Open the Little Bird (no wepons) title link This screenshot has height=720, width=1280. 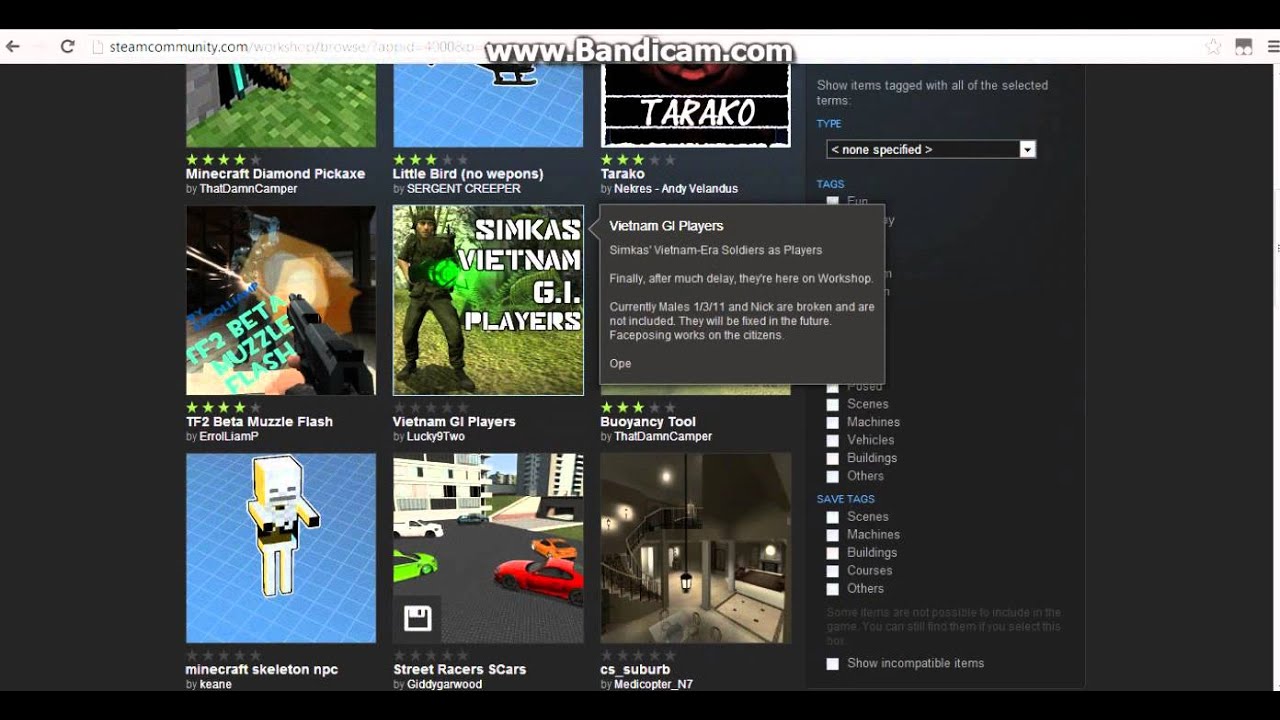tap(468, 174)
